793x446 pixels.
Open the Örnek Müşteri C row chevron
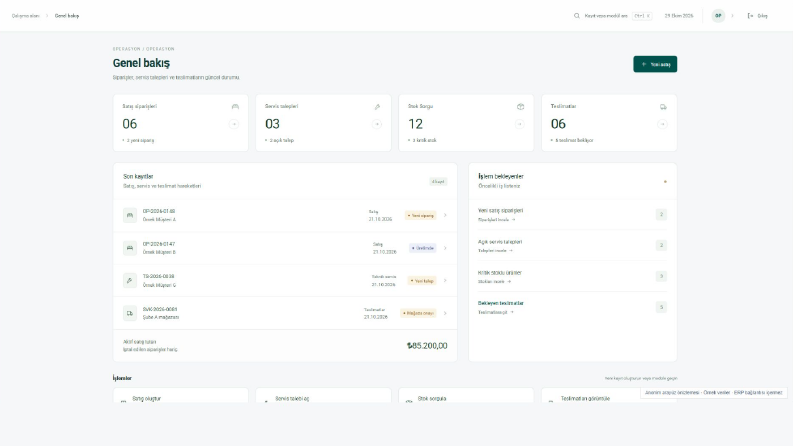click(445, 281)
